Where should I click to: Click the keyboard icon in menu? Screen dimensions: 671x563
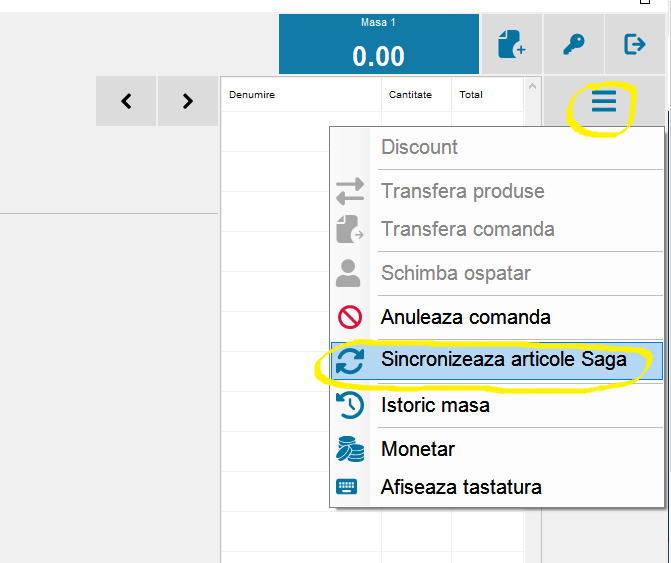(x=348, y=487)
